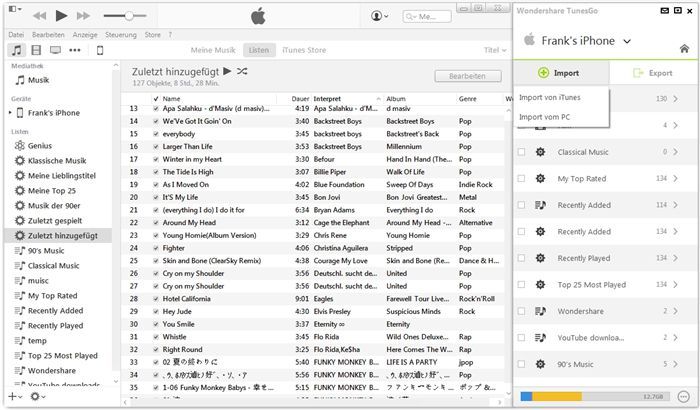The height and width of the screenshot is (410, 700).
Task: Click the TunesGo Import button
Action: coord(561,73)
